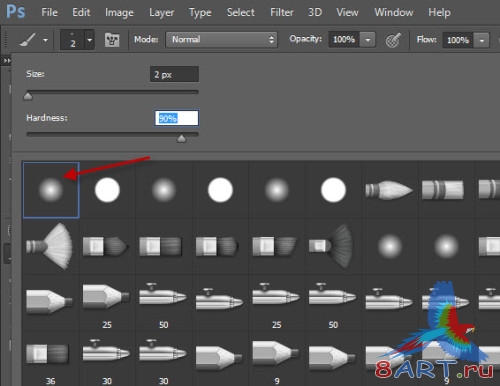Open the Type menu
Image resolution: width=500 pixels, height=386 pixels.
point(200,13)
